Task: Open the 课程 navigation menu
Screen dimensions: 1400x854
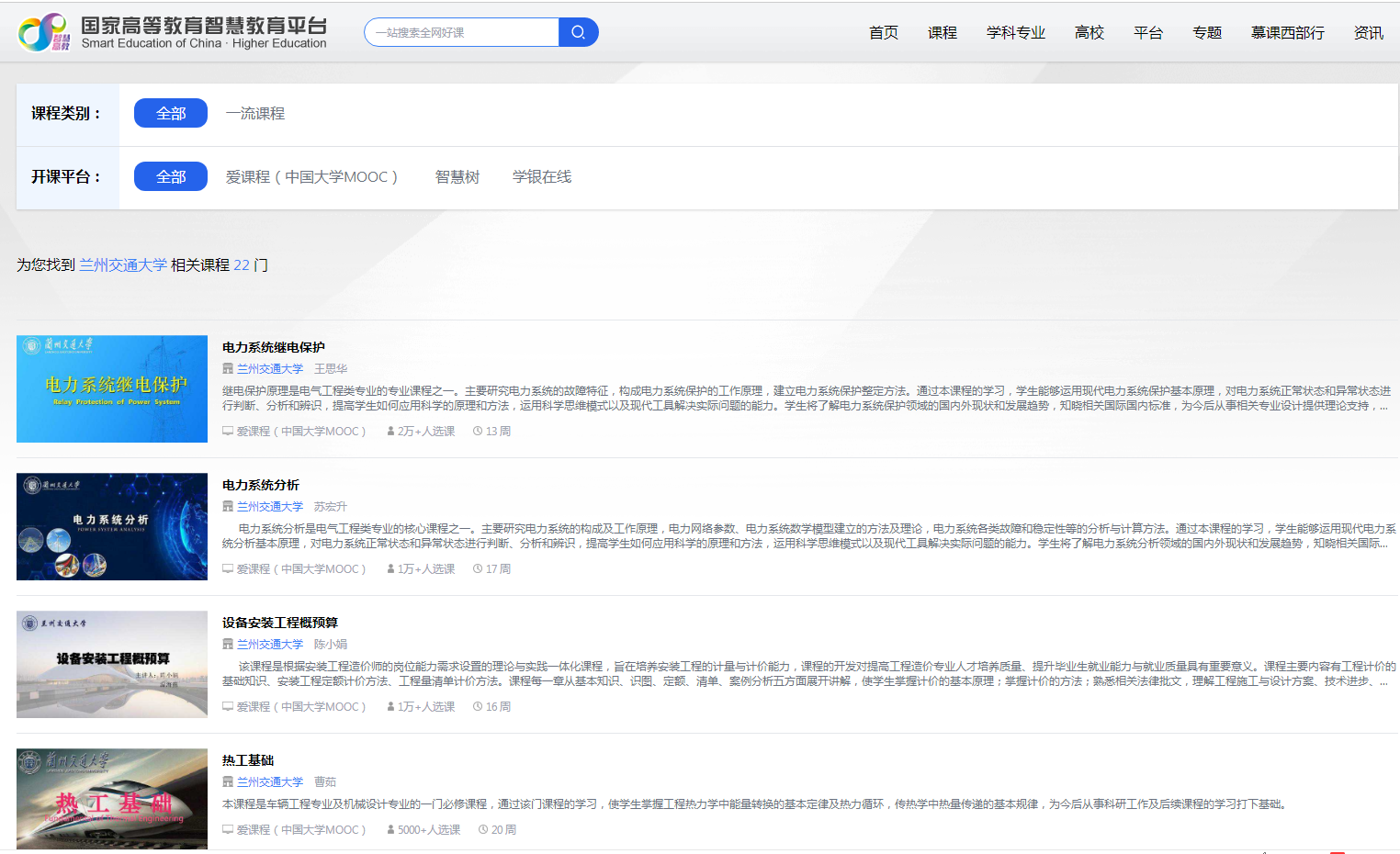Action: 942,33
